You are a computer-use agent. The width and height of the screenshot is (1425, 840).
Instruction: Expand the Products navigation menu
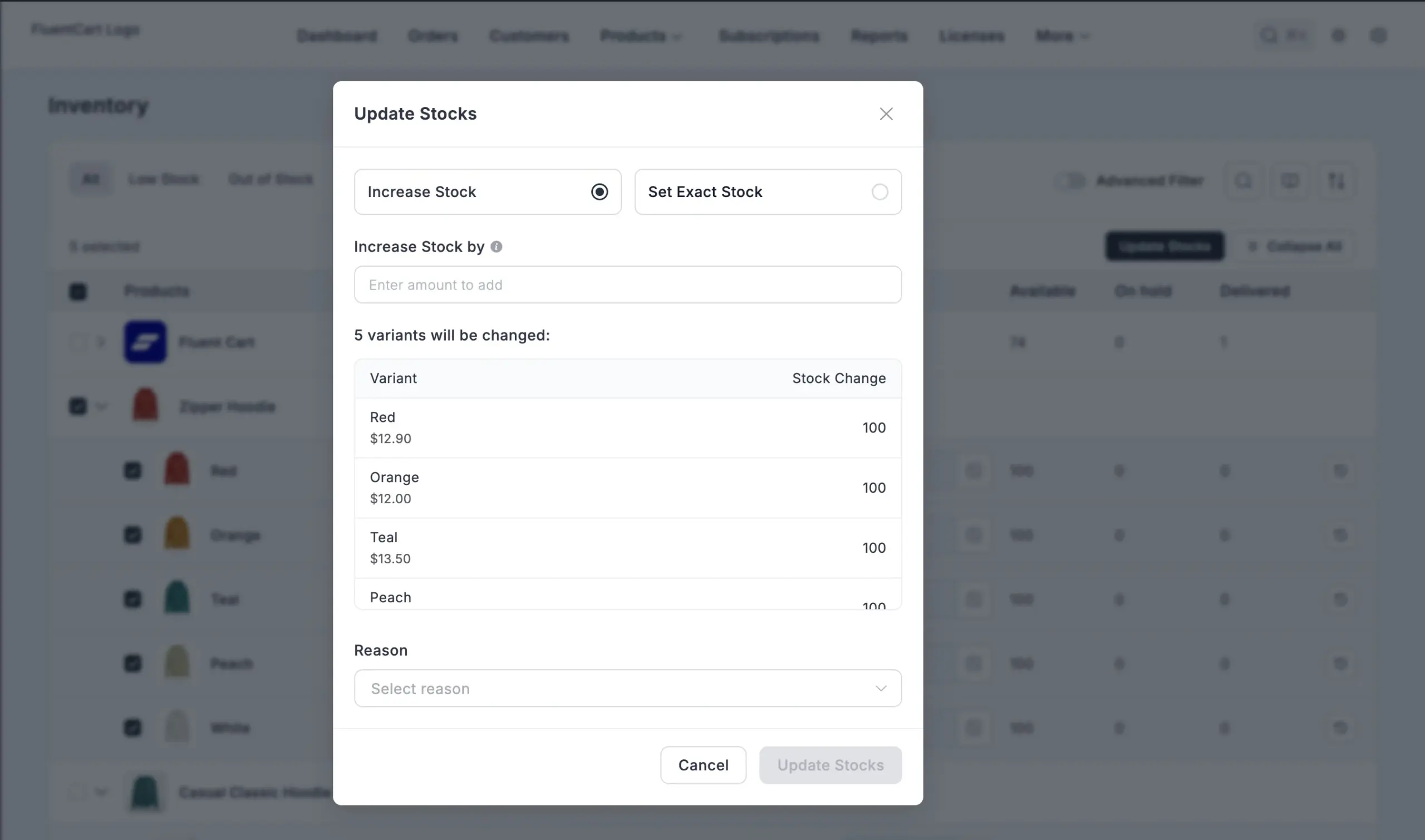641,36
